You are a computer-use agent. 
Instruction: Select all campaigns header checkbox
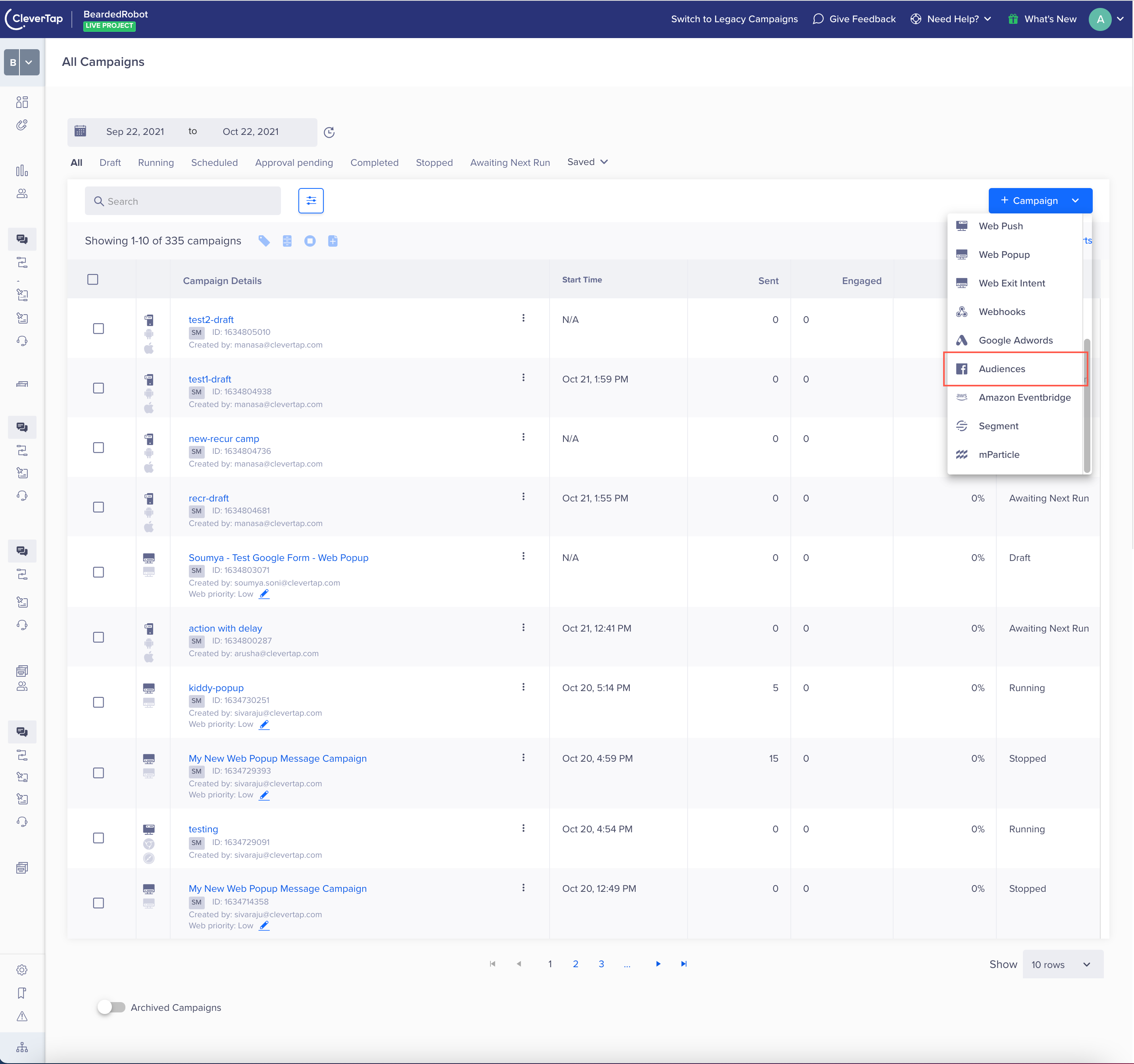pyautogui.click(x=92, y=279)
